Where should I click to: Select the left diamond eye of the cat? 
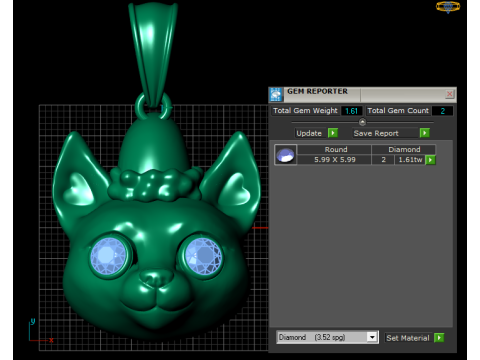point(108,256)
